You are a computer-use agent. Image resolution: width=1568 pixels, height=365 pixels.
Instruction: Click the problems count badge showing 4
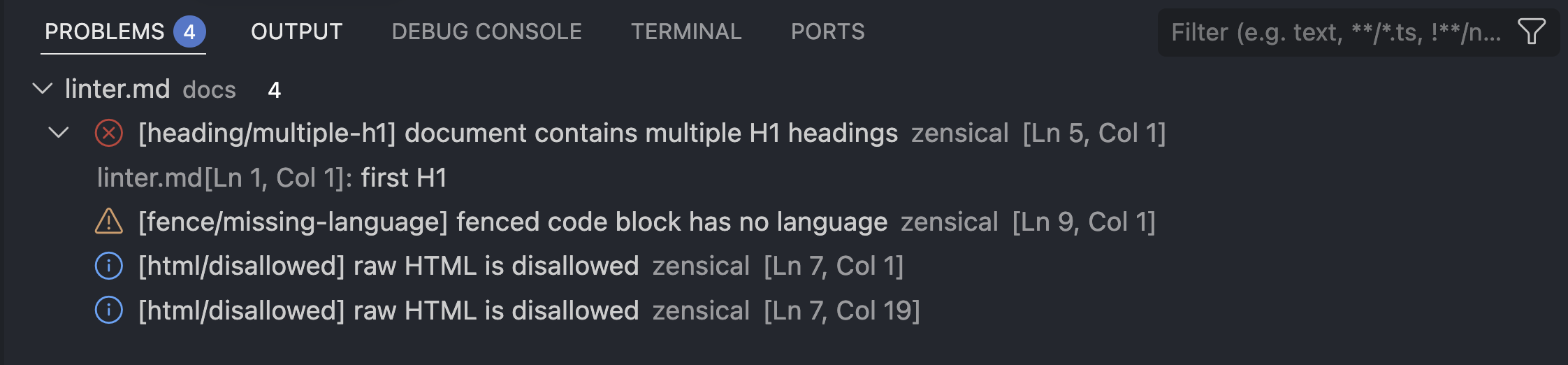tap(189, 31)
